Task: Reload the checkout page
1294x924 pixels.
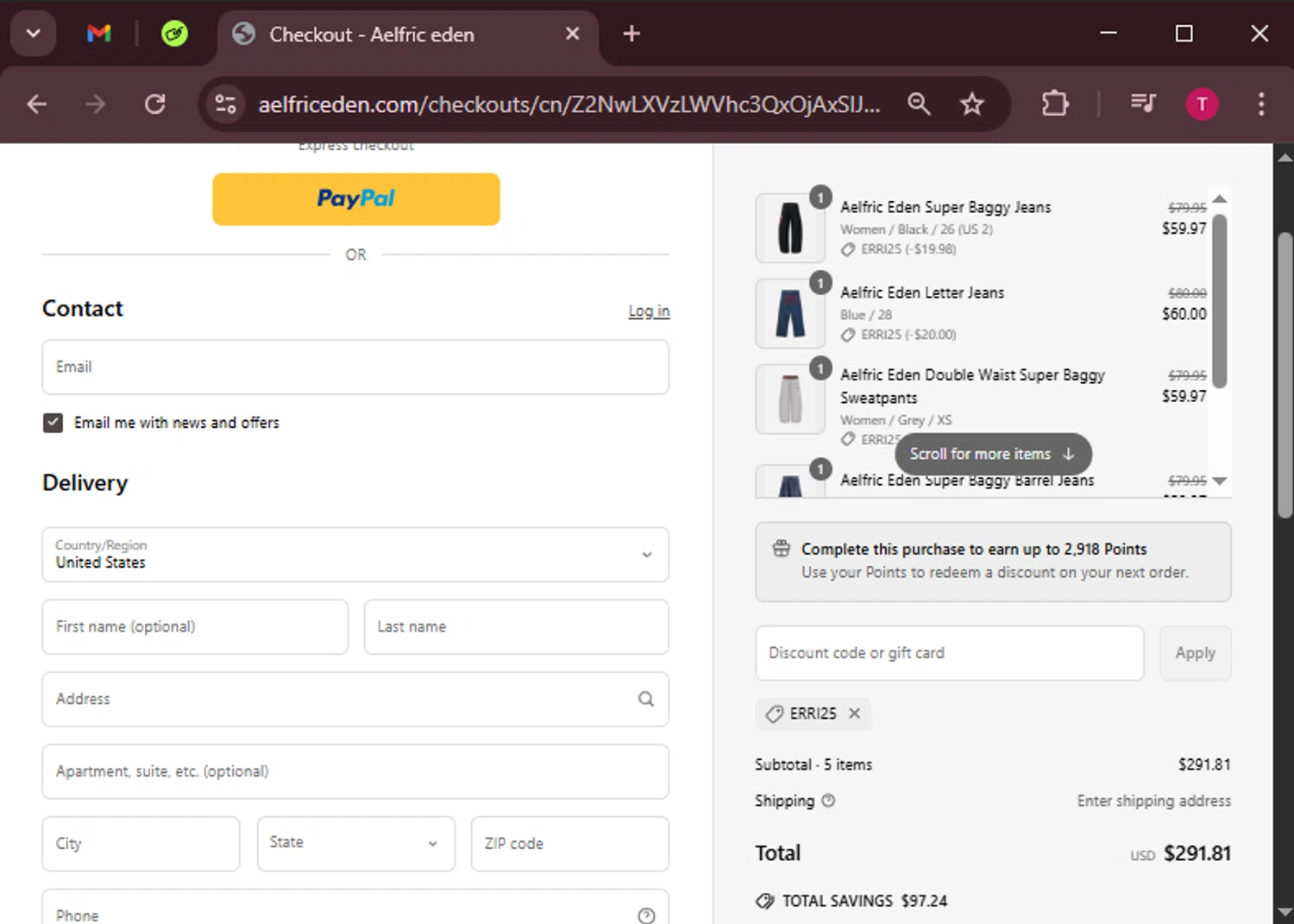Action: pyautogui.click(x=154, y=104)
